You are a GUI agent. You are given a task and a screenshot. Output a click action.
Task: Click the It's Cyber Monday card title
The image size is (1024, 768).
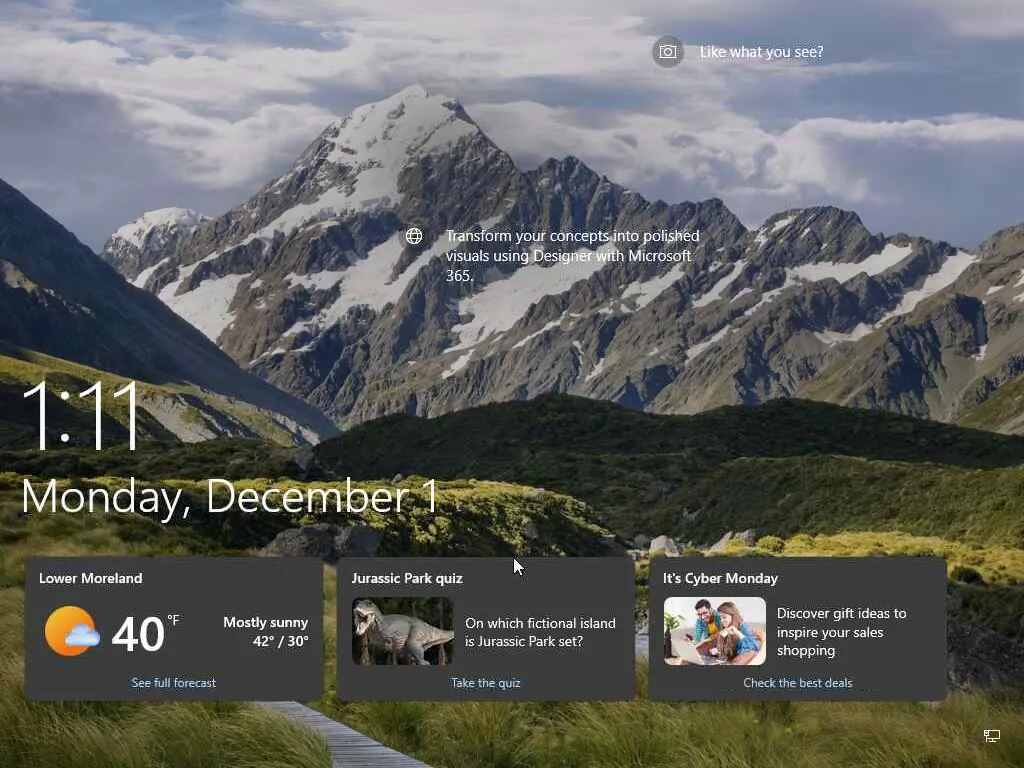pos(720,578)
